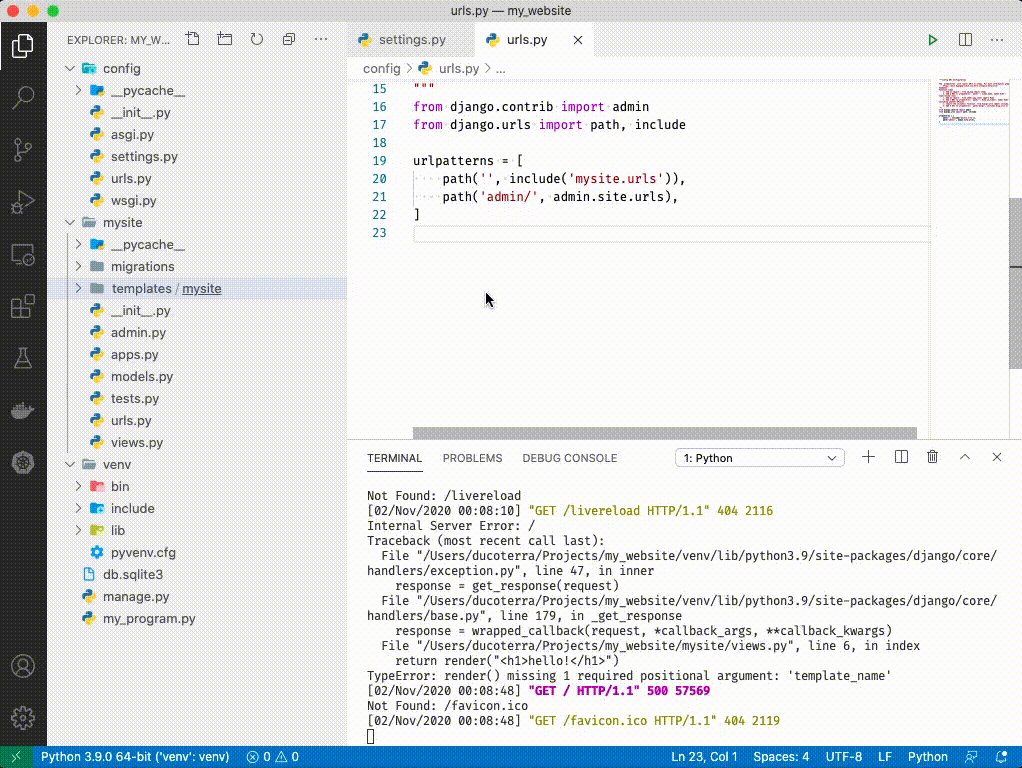Open the Source Control view

click(x=22, y=150)
